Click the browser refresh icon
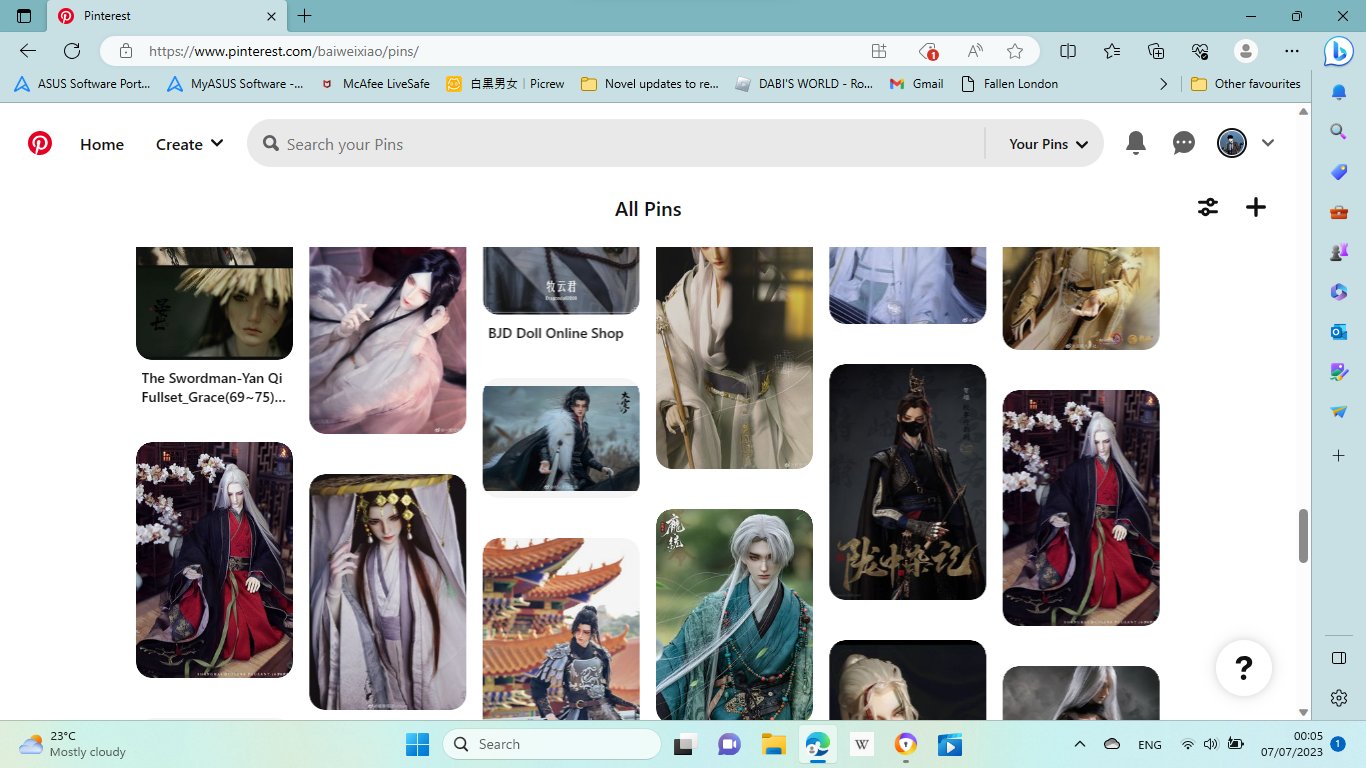This screenshot has width=1366, height=768. point(72,51)
